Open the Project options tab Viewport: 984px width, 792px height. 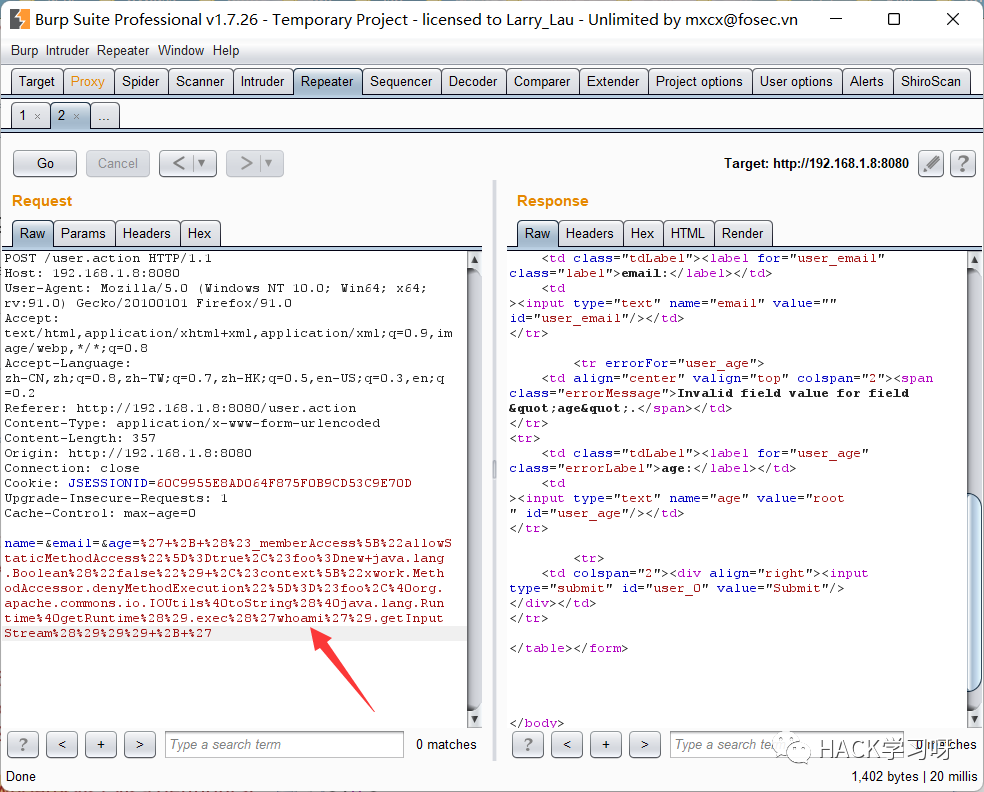[699, 82]
